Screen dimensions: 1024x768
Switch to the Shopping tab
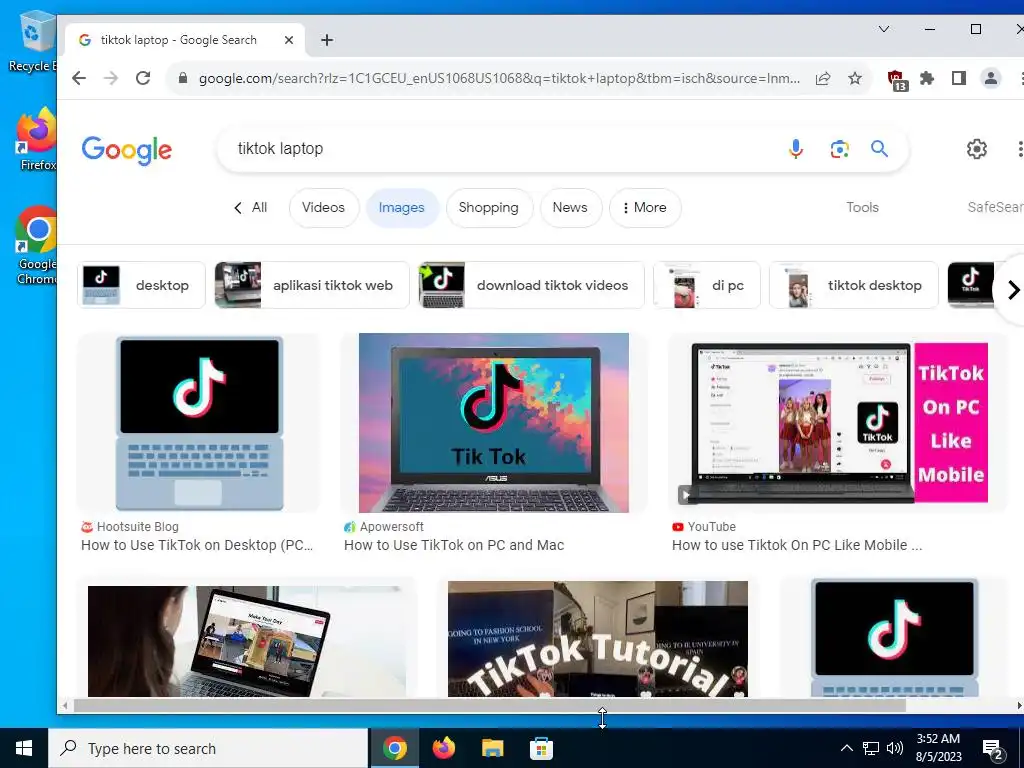(x=488, y=208)
